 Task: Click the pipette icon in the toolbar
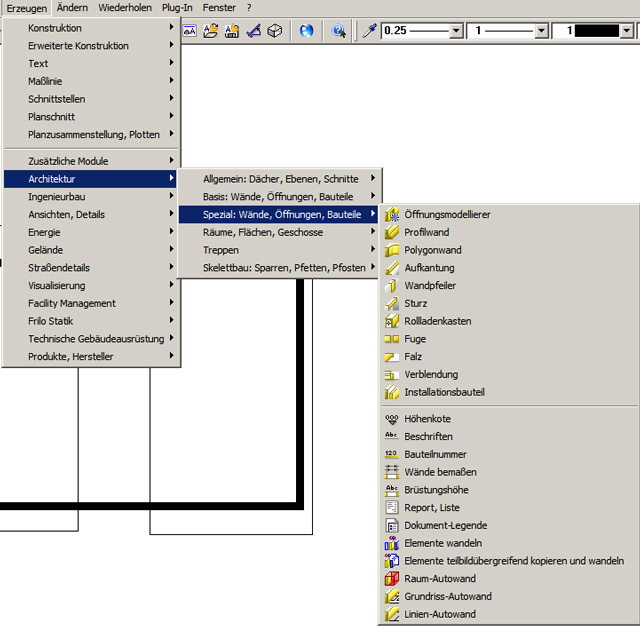point(369,31)
